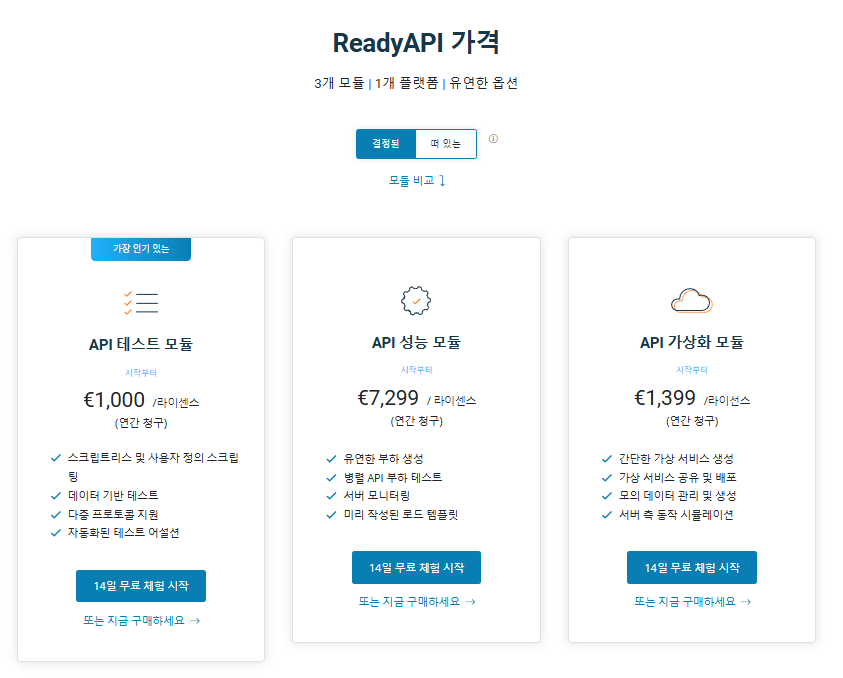Click the checkmark beside 서버 측 동작 시뮬레이션
The width and height of the screenshot is (843, 678).
click(x=607, y=515)
